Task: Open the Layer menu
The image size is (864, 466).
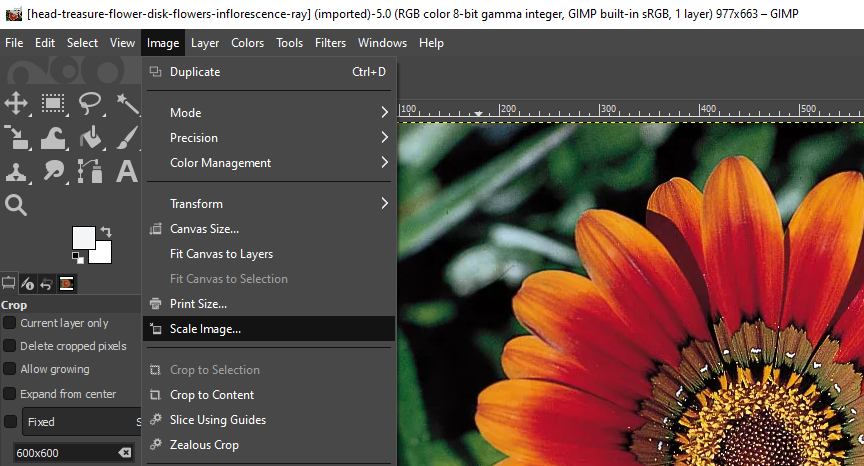Action: (x=205, y=43)
